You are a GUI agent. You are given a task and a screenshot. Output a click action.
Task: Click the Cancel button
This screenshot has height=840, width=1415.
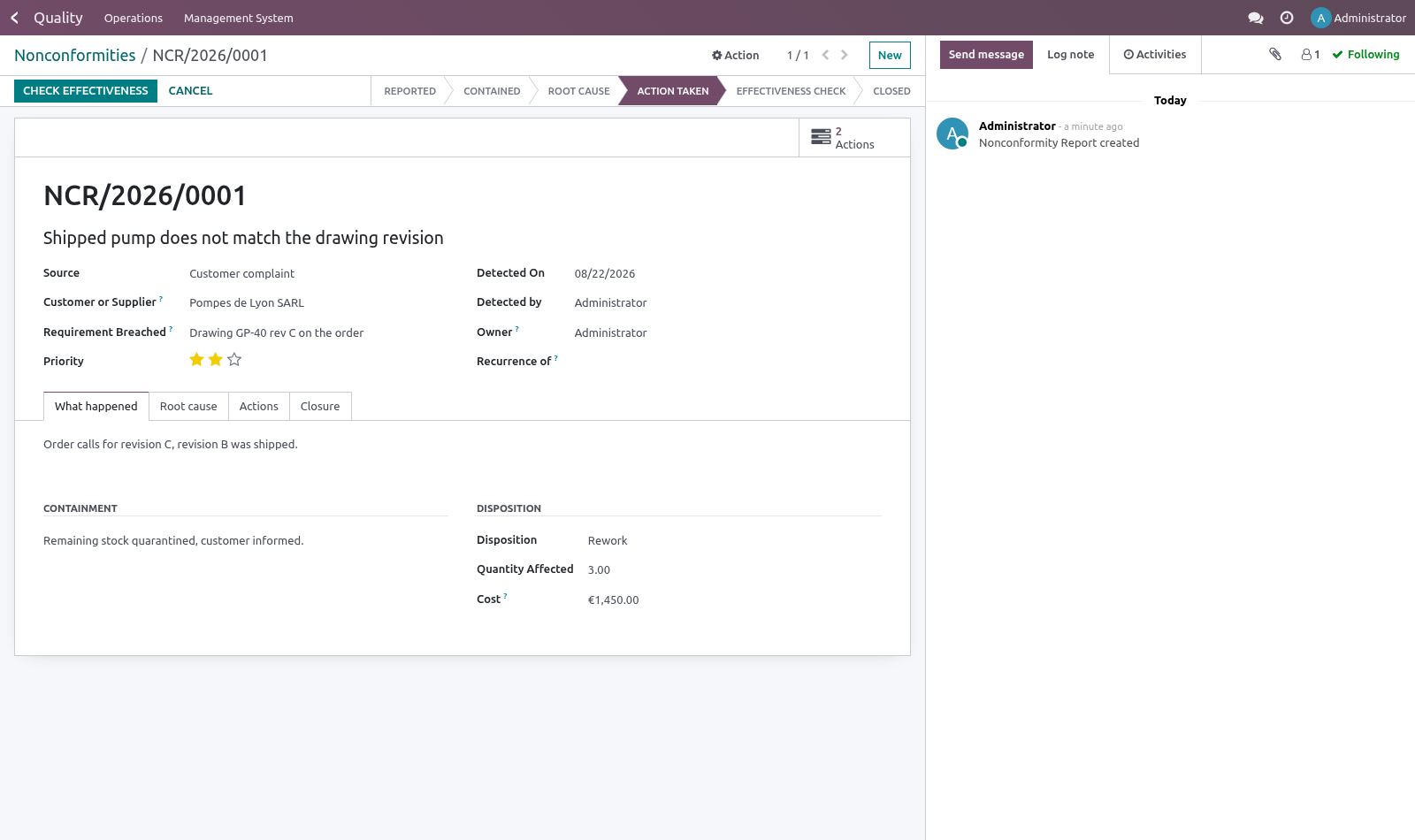click(x=191, y=91)
